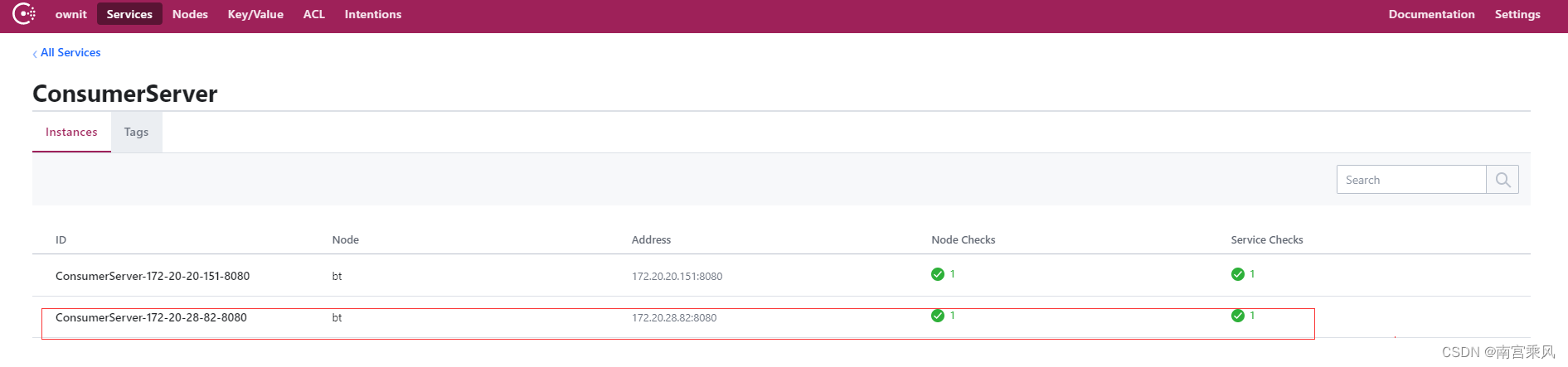Screen dimensions: 1568x367
Task: Open Settings in the top bar
Action: [1517, 14]
